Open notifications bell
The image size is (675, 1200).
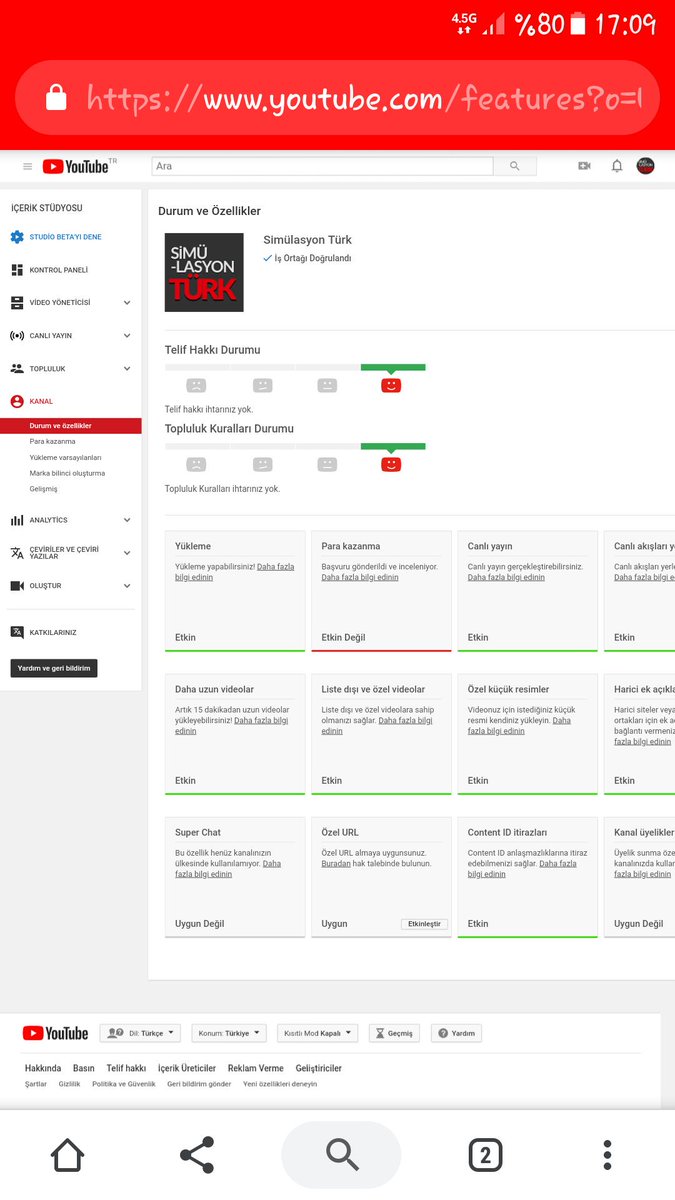point(617,166)
